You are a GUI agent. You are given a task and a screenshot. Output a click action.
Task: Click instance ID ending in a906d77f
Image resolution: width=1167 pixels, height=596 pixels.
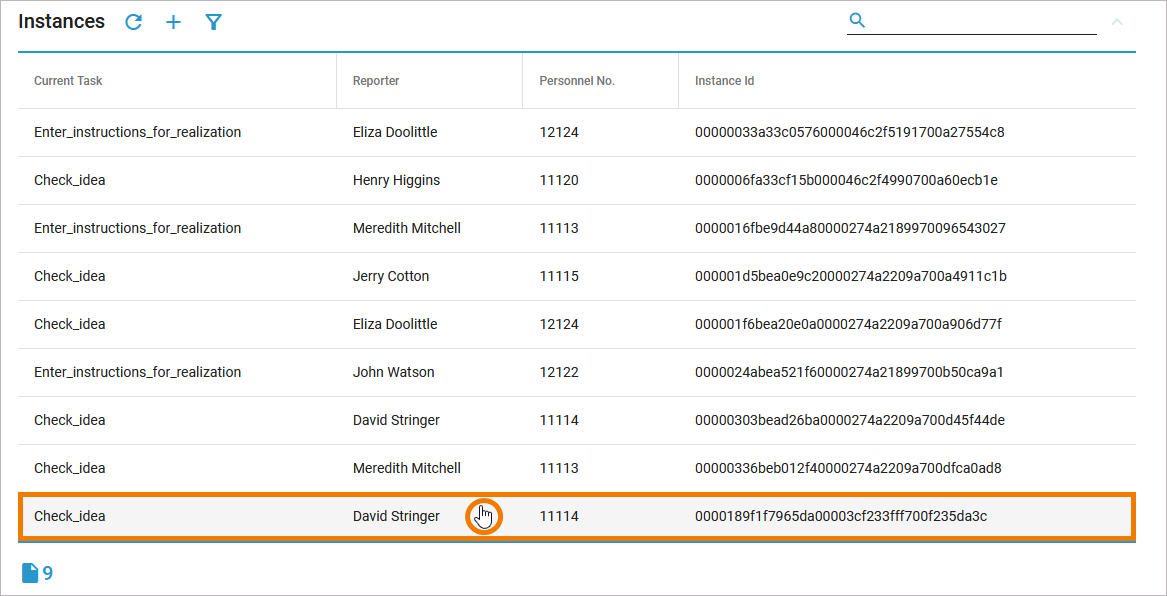[x=847, y=324]
